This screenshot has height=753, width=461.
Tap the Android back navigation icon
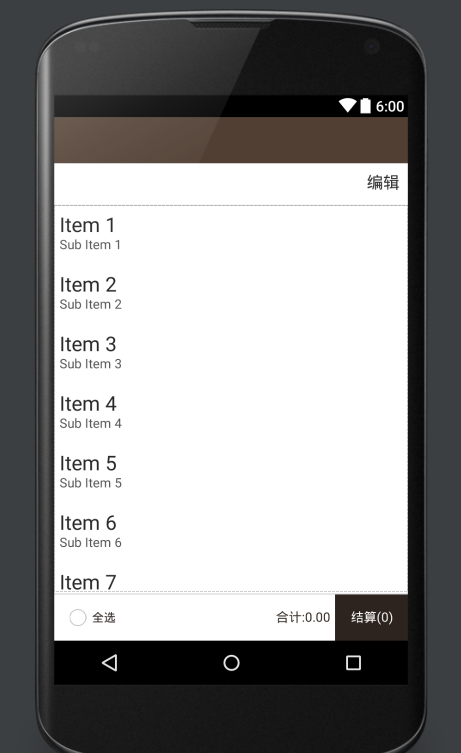(110, 663)
